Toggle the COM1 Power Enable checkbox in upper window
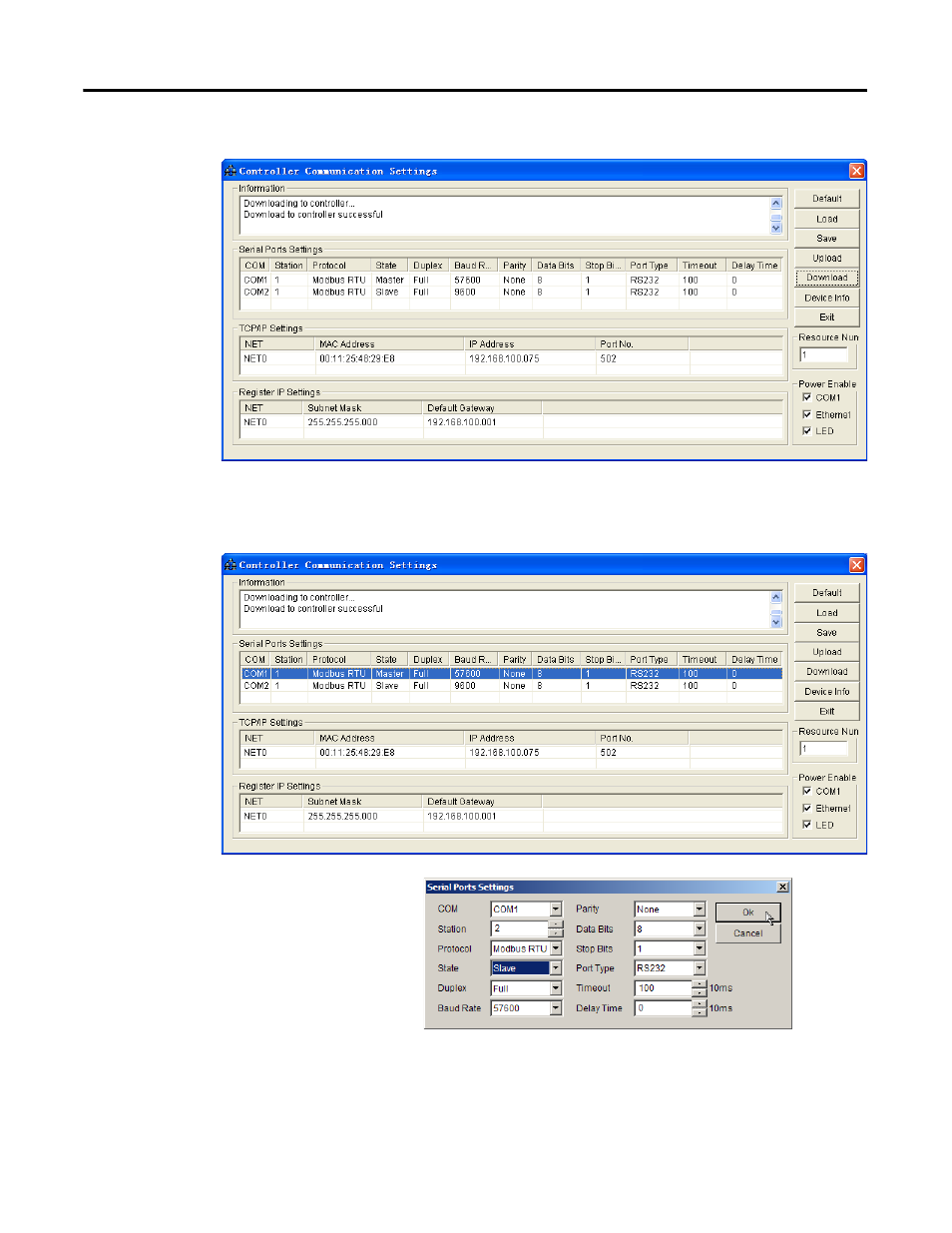 (807, 397)
